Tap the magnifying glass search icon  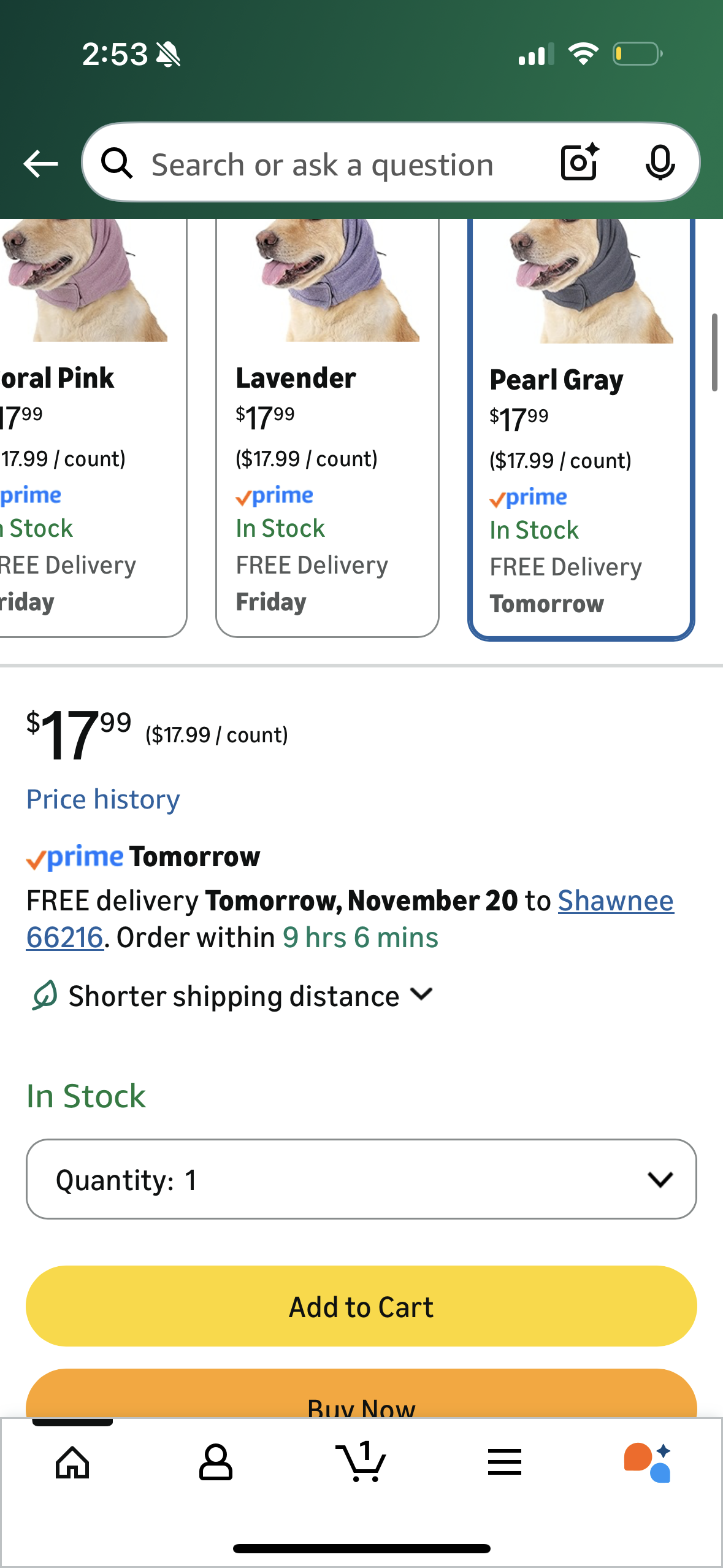click(117, 164)
